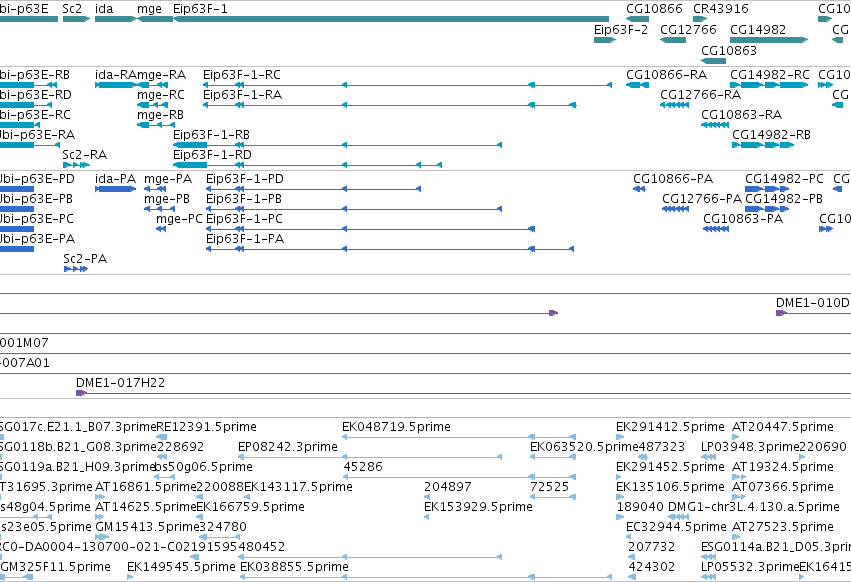Click EST AT07366.5prime

[783, 487]
